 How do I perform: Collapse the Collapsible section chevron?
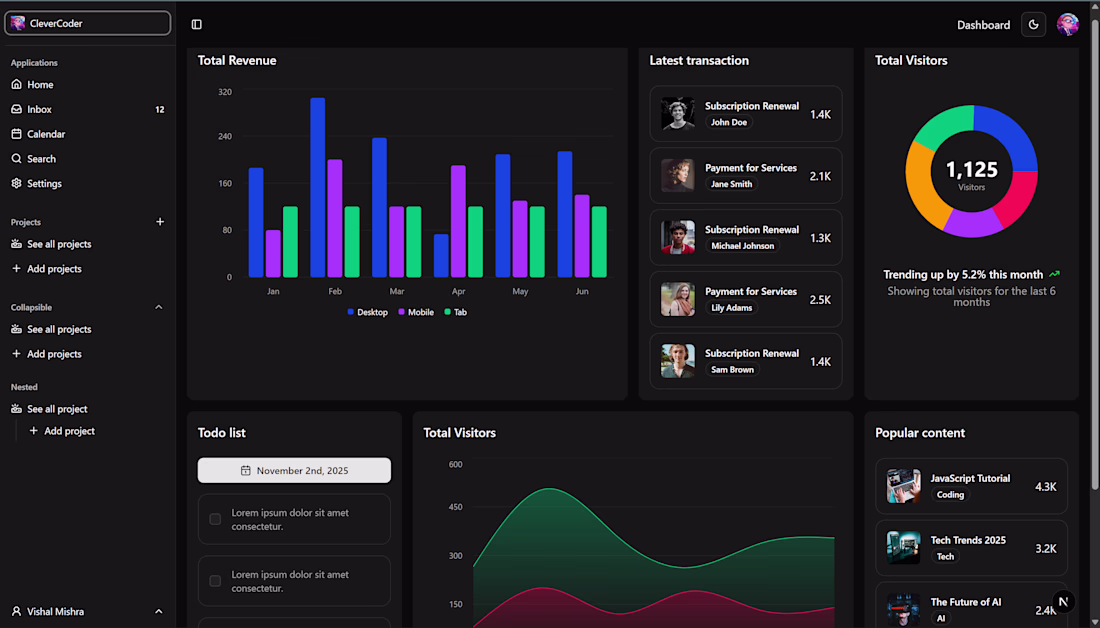[x=159, y=307]
